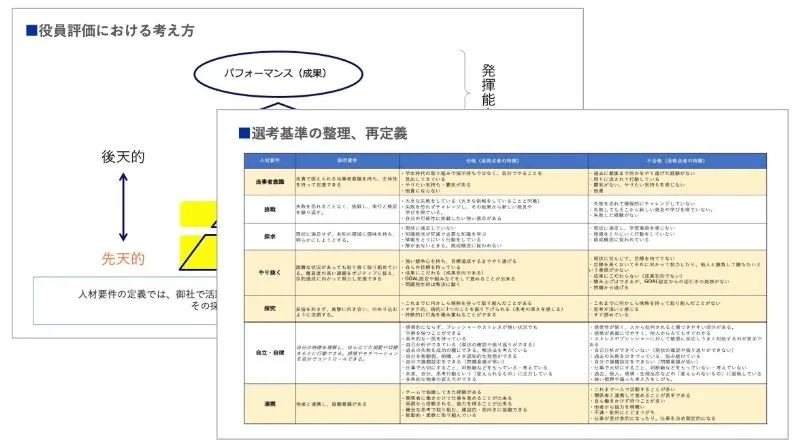This screenshot has width=800, height=447.
Task: Click the 採用要件 cell in the やり抜く row
Action: pos(347,272)
